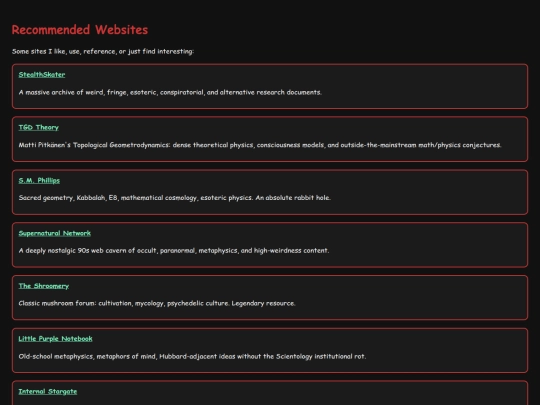The height and width of the screenshot is (405, 540).
Task: Follow the Supernatural Network link
Action: (x=55, y=233)
